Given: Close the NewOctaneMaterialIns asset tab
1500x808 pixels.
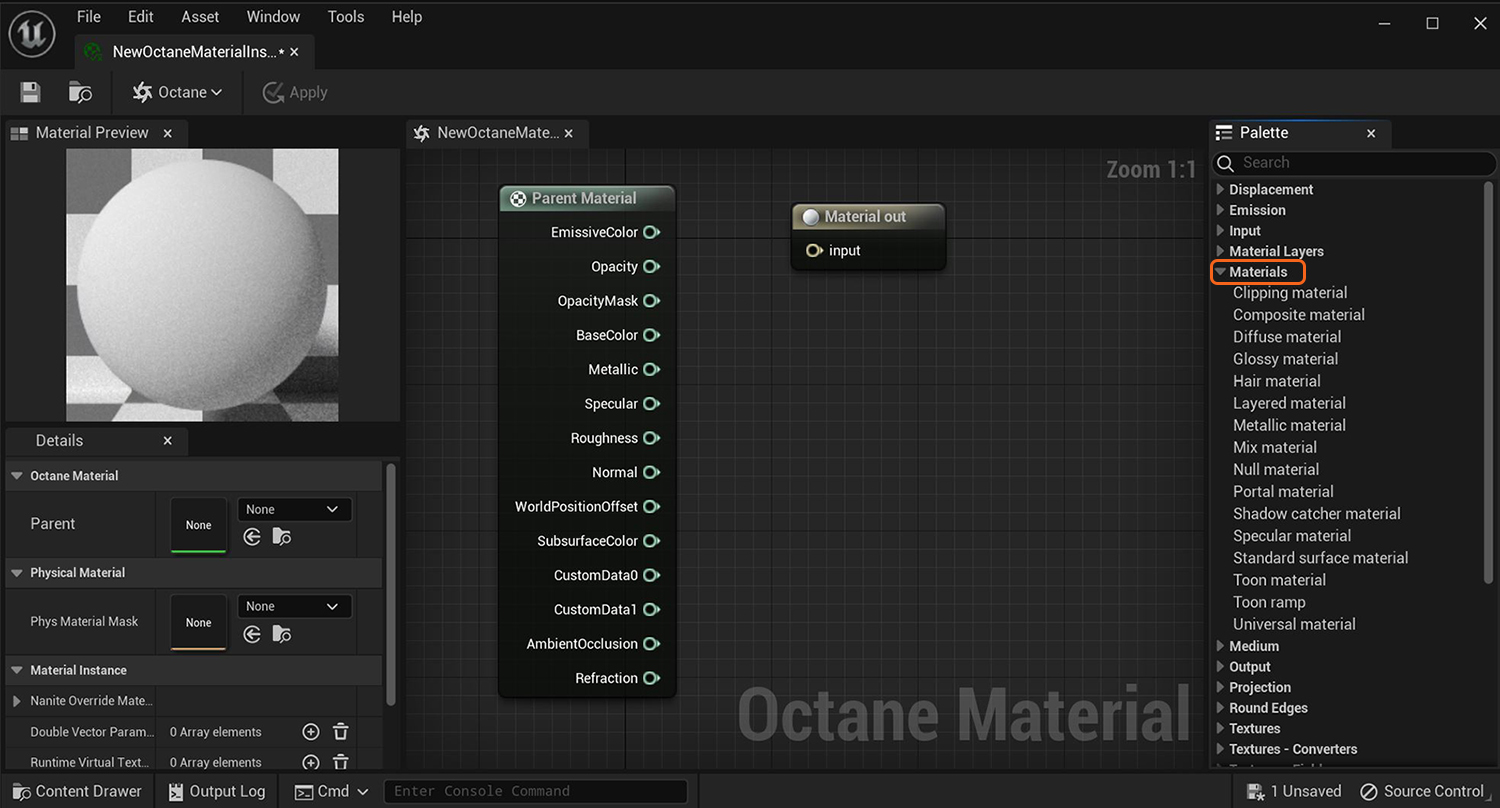Looking at the screenshot, I should tap(294, 52).
